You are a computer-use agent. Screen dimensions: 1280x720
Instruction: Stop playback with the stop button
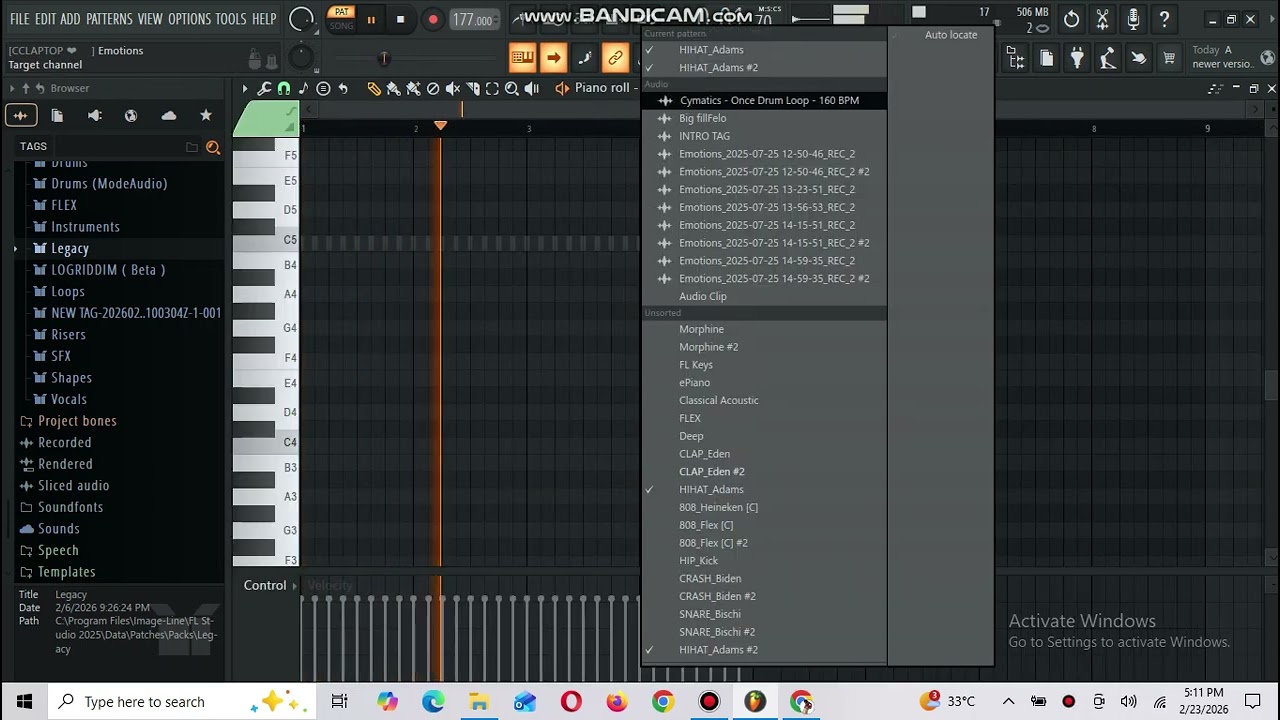coord(400,19)
